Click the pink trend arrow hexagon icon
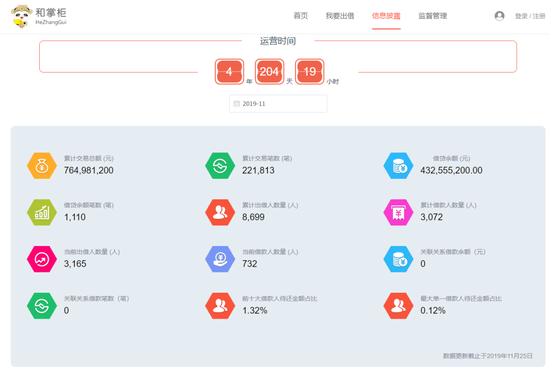This screenshot has height=371, width=550. [x=42, y=259]
